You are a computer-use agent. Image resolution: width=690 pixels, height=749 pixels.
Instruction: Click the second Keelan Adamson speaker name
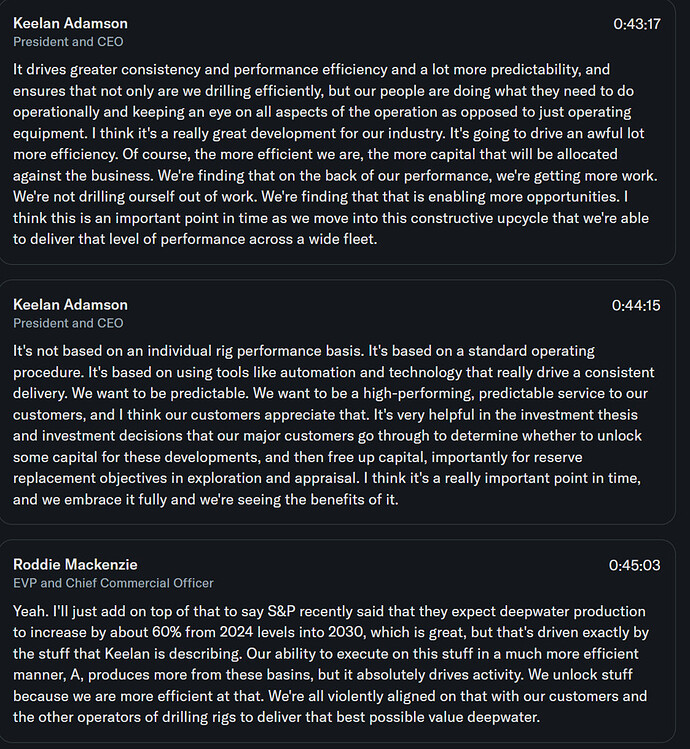(x=70, y=304)
